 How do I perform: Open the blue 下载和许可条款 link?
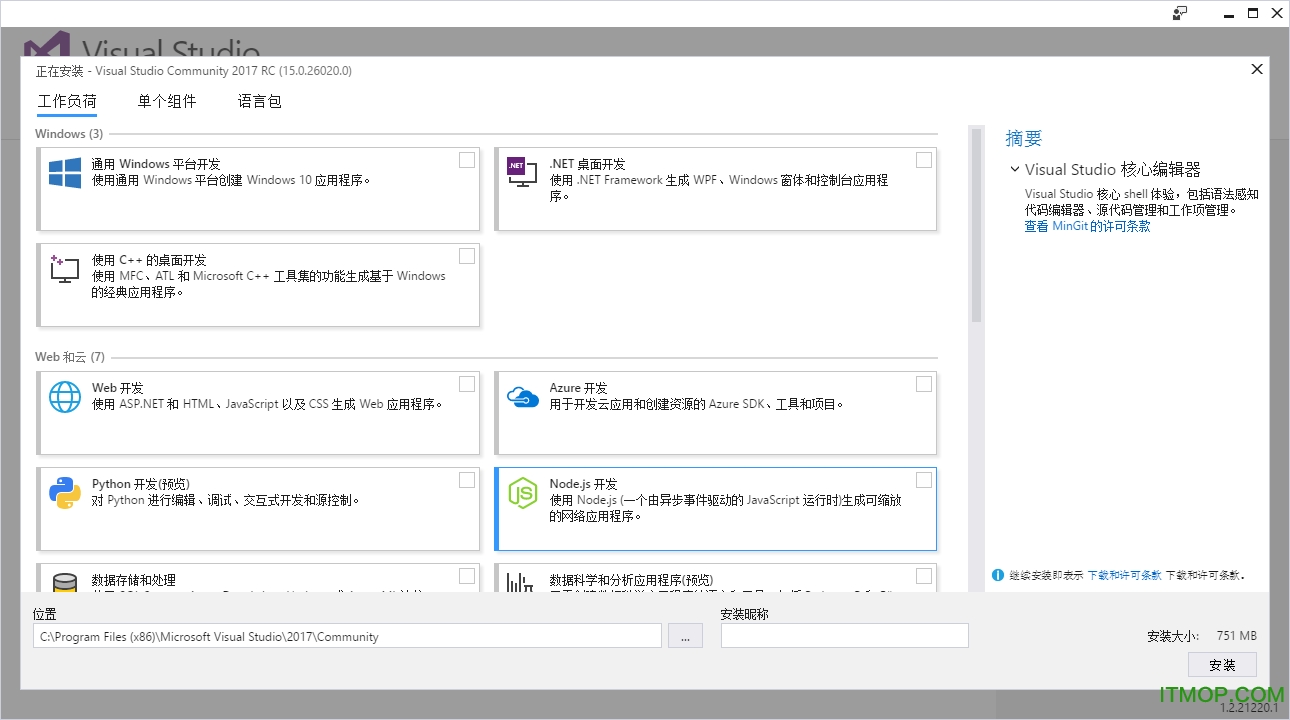tap(1124, 575)
